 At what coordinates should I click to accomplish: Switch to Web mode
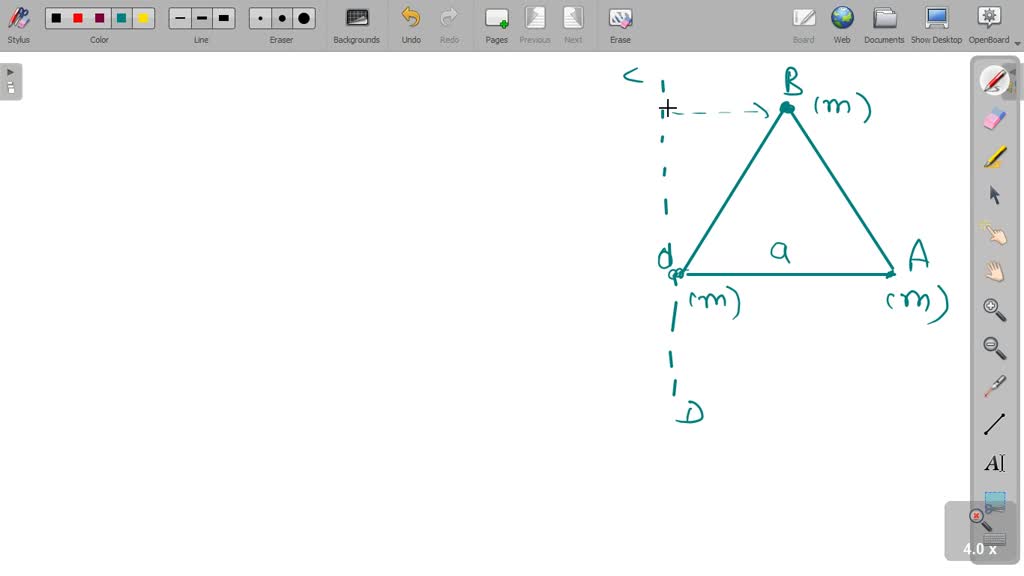point(842,24)
